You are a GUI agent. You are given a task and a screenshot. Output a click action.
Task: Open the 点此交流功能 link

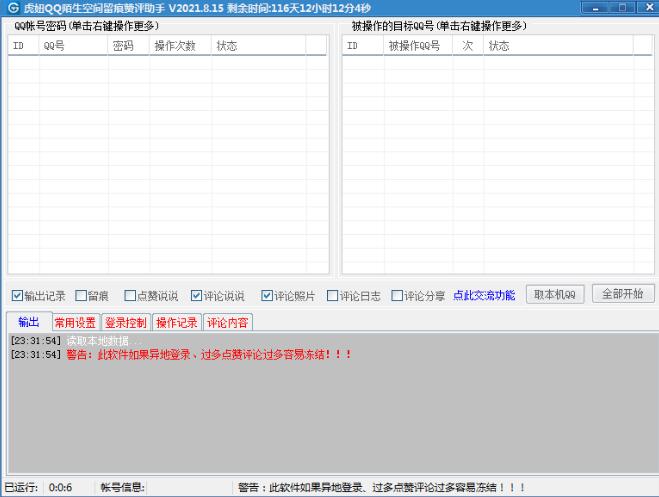pos(484,296)
